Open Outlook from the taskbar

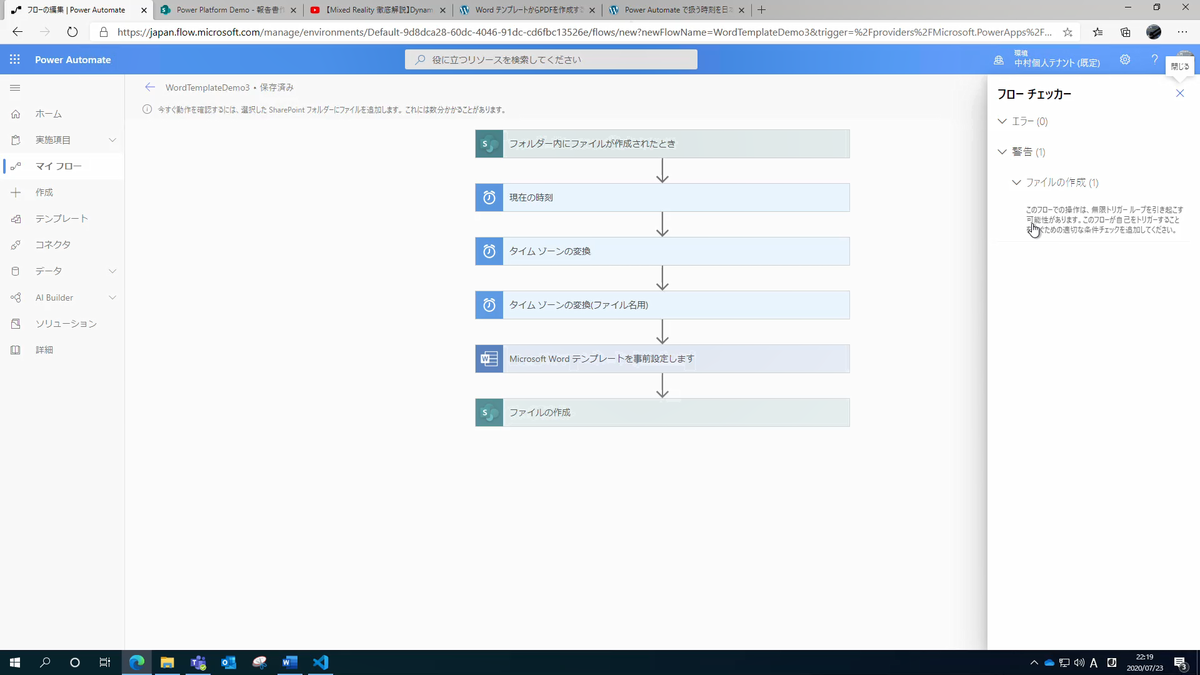tap(228, 662)
